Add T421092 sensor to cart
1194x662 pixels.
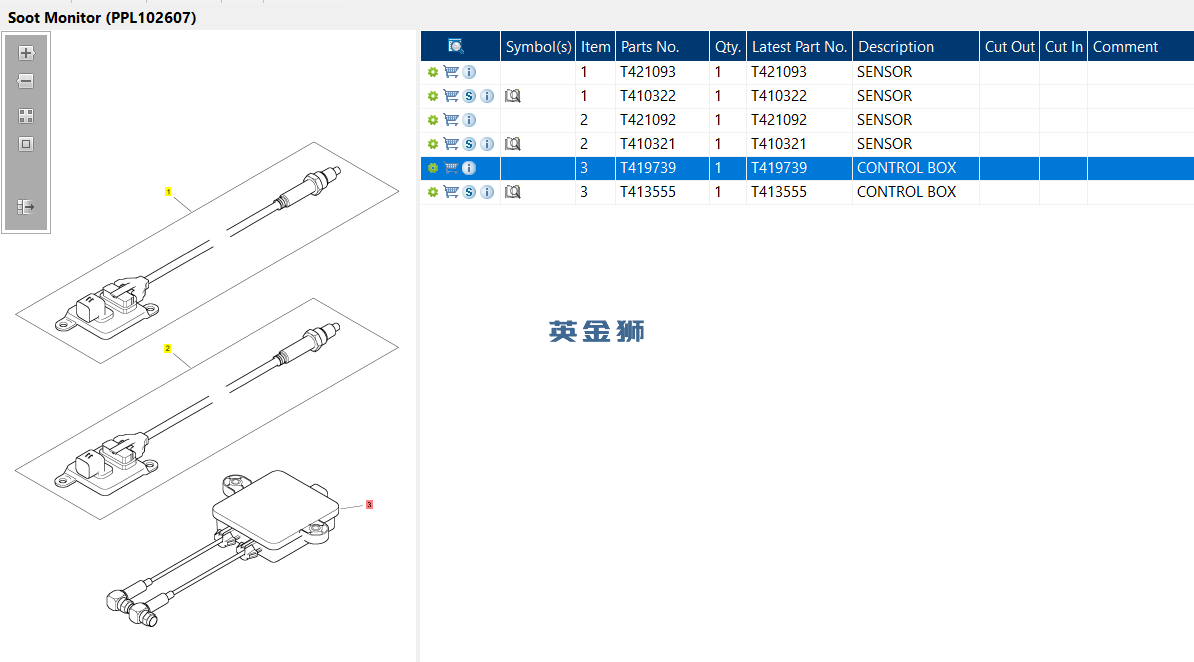[451, 120]
